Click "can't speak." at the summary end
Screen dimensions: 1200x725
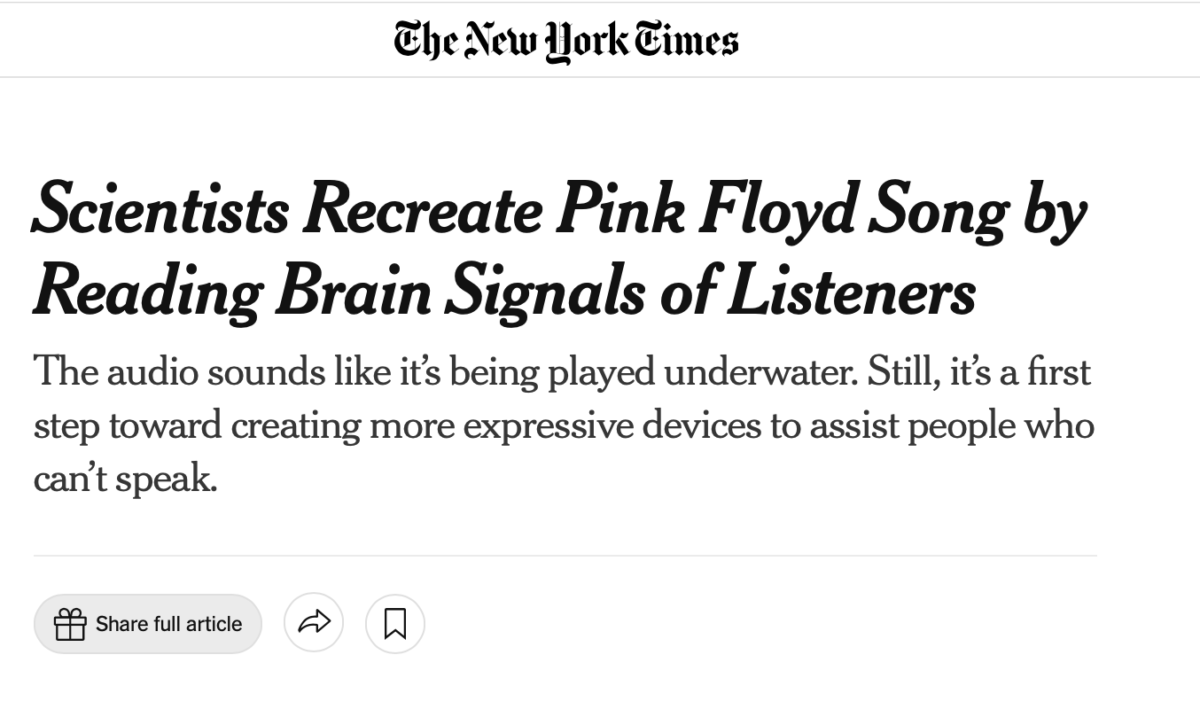click(124, 480)
